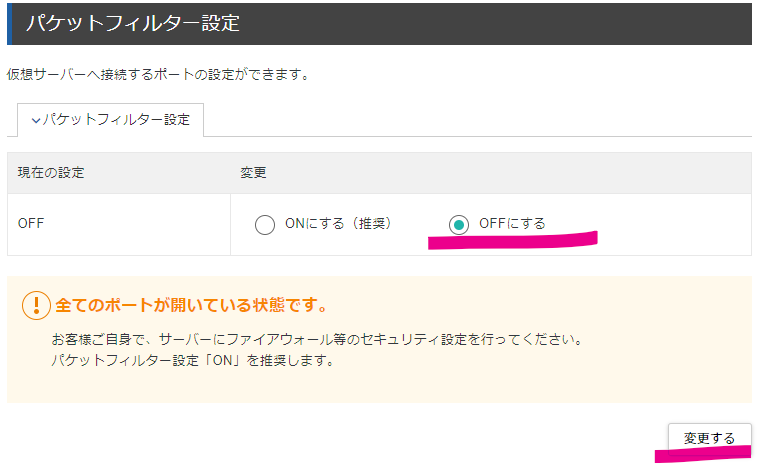Click the 全てのポートが開いている状態です warning heading
Image resolution: width=765 pixels, height=476 pixels.
(191, 305)
